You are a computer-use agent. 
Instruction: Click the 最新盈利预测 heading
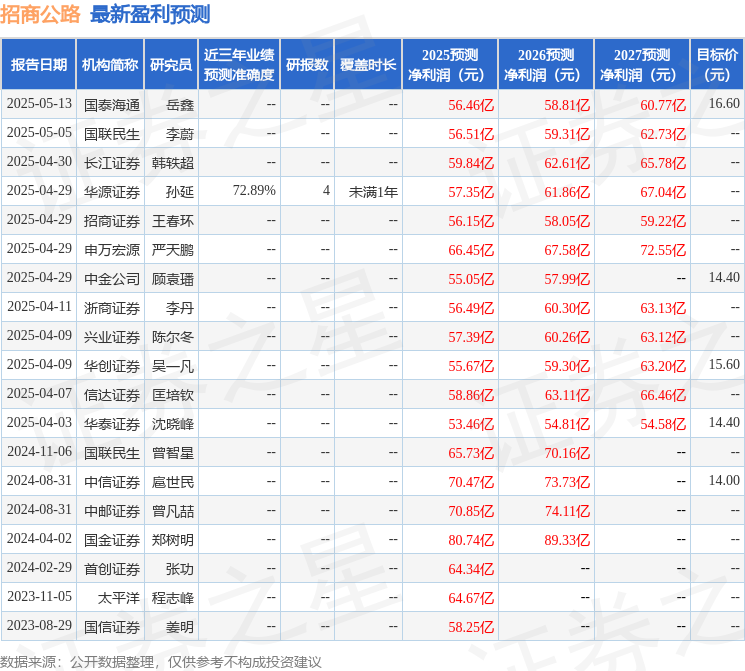[150, 14]
